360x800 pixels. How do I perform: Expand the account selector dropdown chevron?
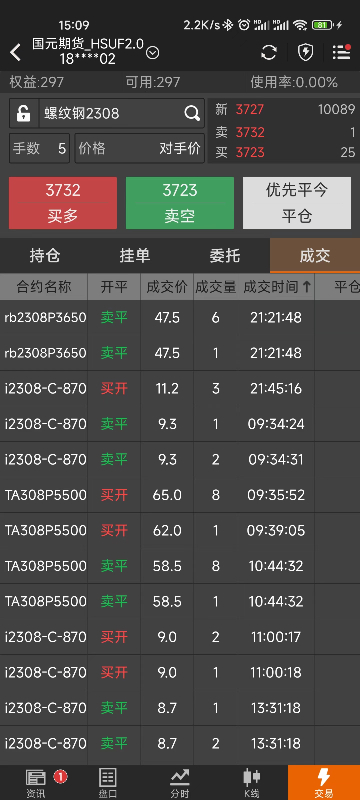tap(152, 53)
